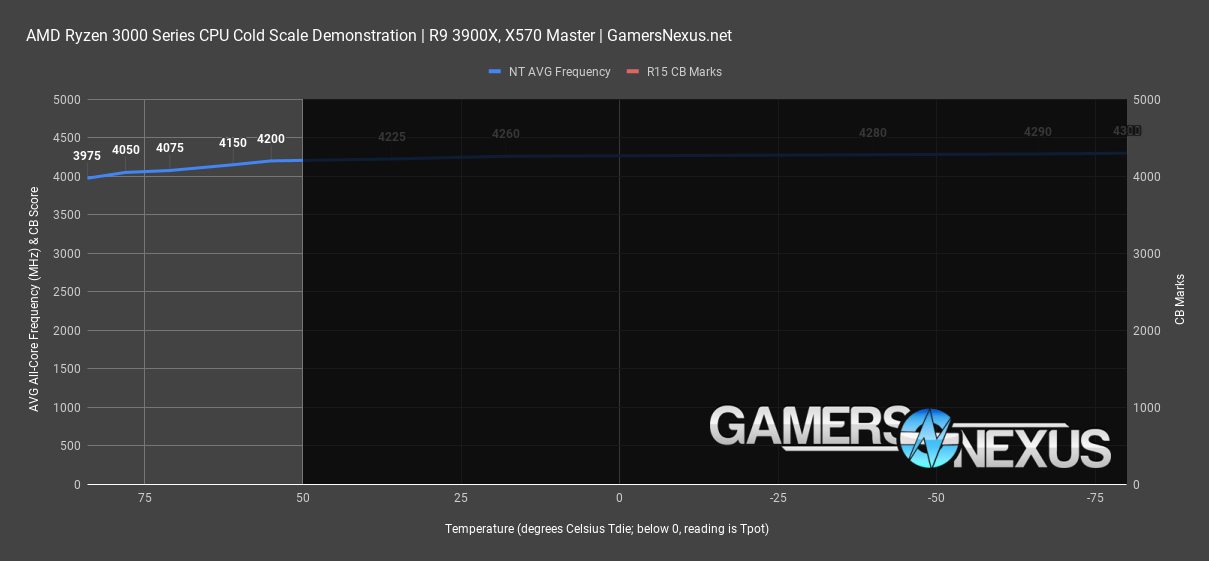Click the -50 tick on the temperature axis

[936, 498]
